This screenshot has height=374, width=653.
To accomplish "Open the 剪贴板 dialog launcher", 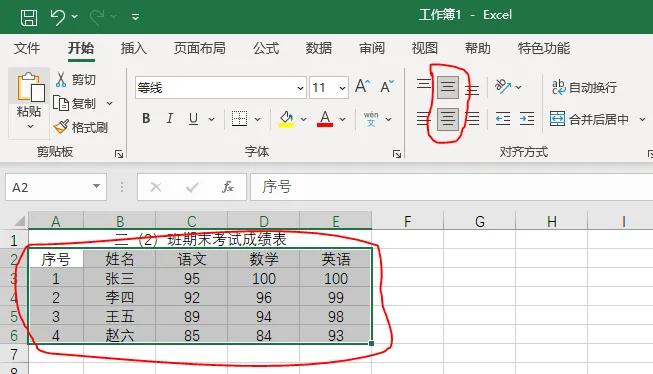I will (119, 154).
